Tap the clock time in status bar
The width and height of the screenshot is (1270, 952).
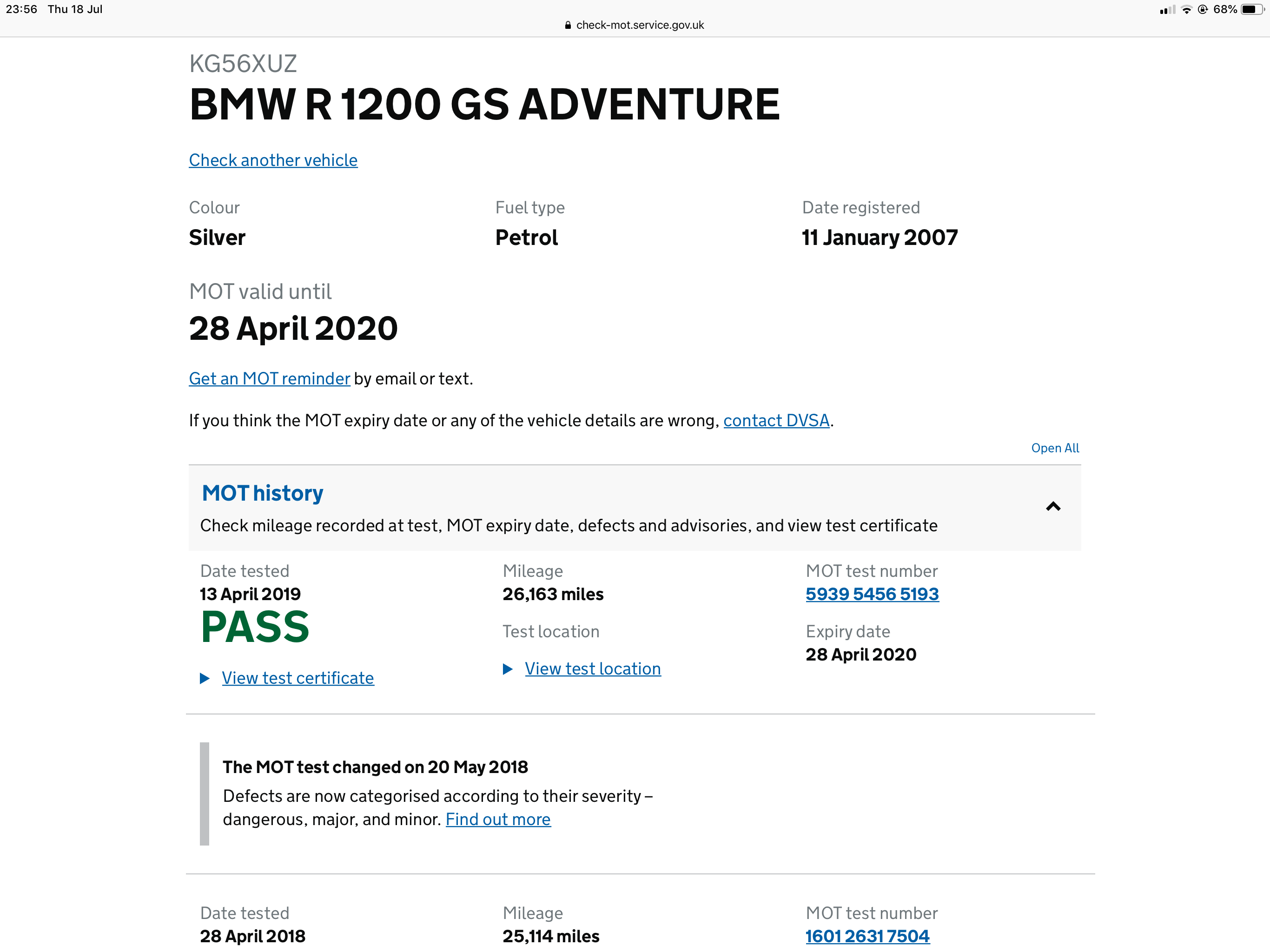coord(21,9)
